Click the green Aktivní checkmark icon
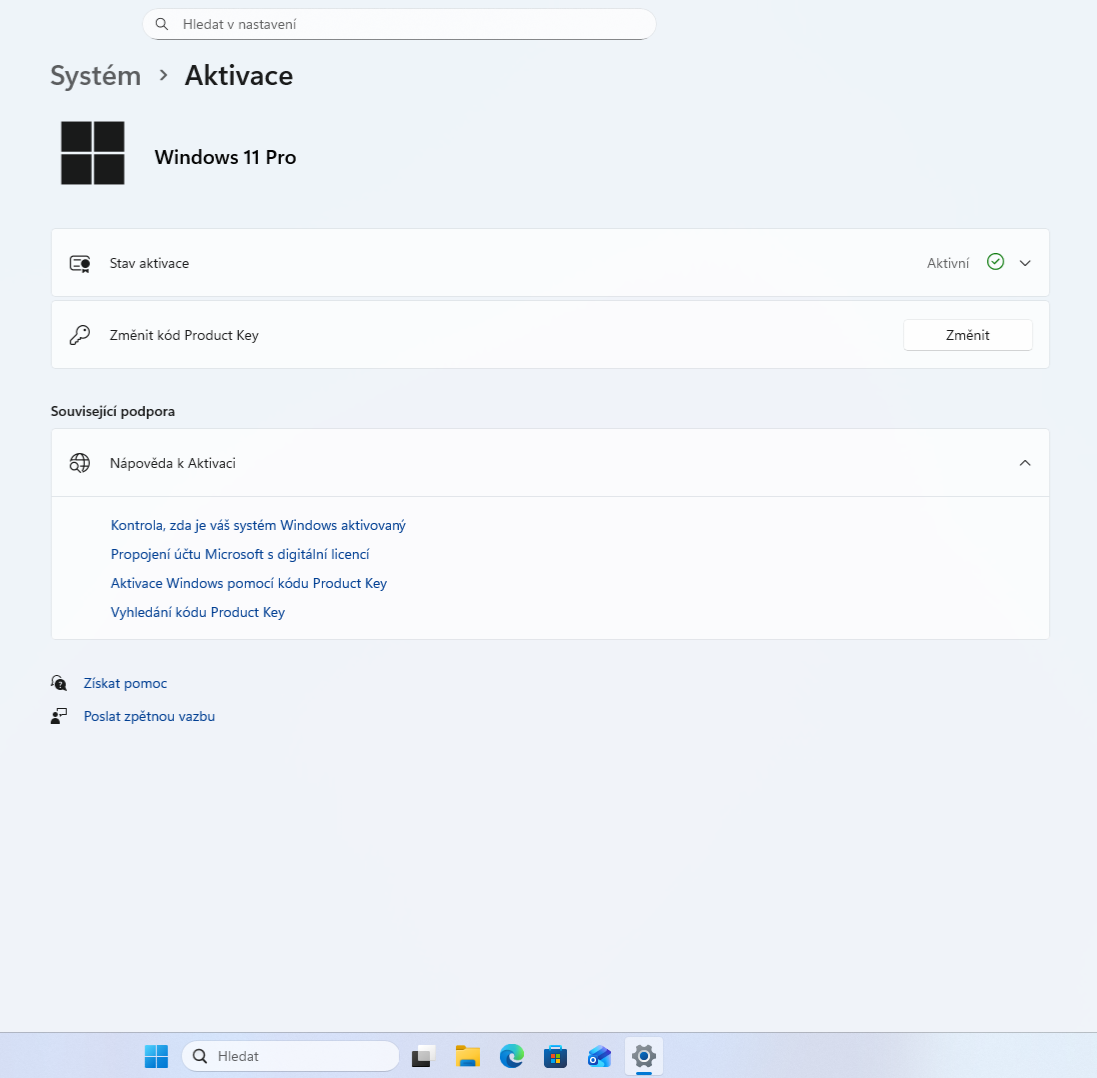1097x1078 pixels. [x=995, y=262]
